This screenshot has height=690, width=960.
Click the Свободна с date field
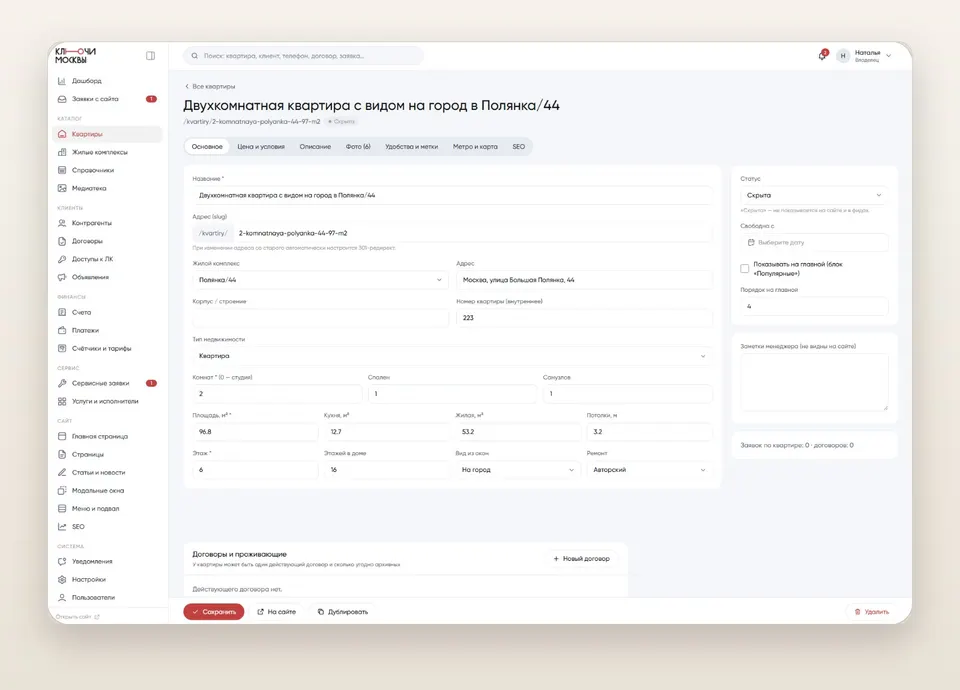pos(814,242)
